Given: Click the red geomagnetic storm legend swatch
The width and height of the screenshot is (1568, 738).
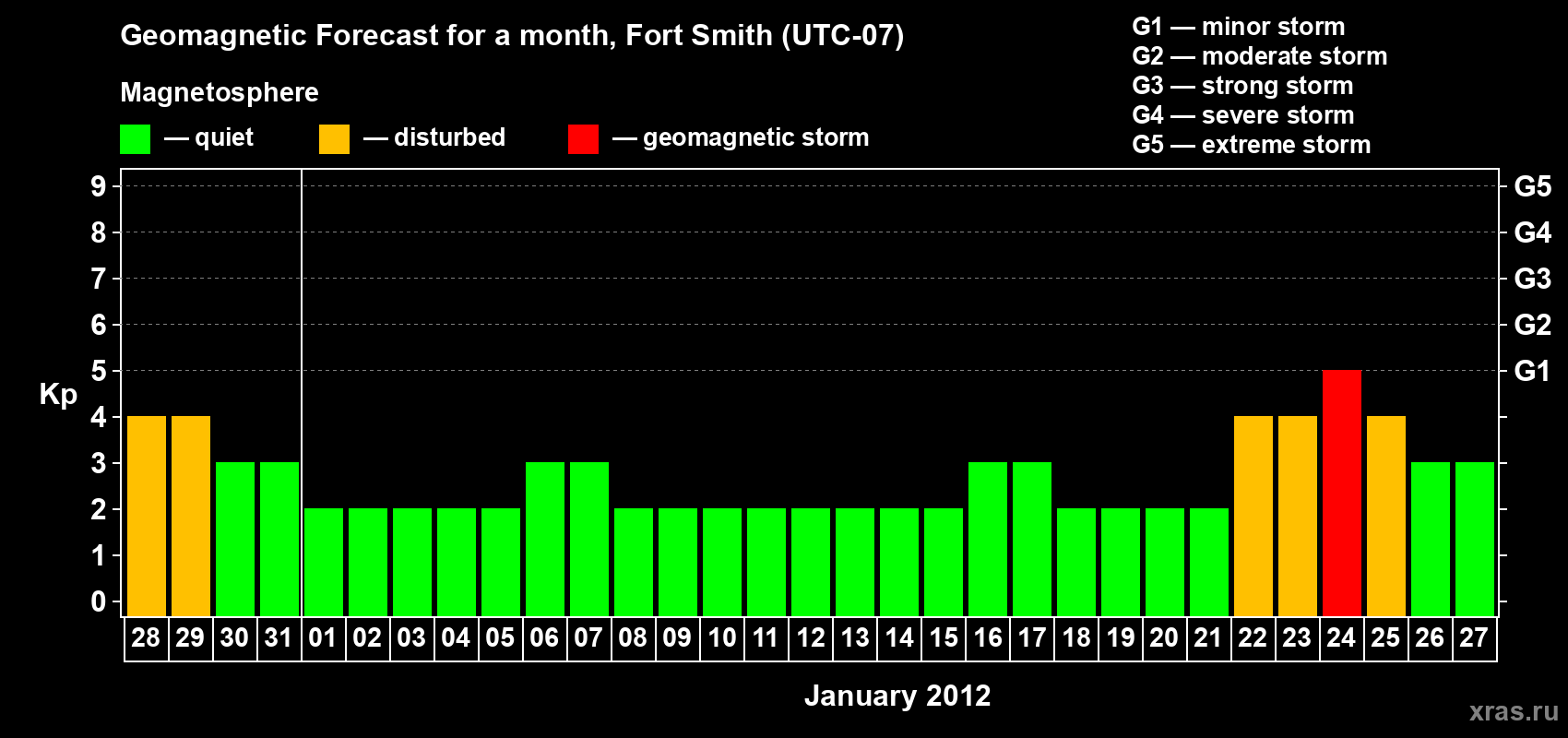Looking at the screenshot, I should tap(583, 139).
